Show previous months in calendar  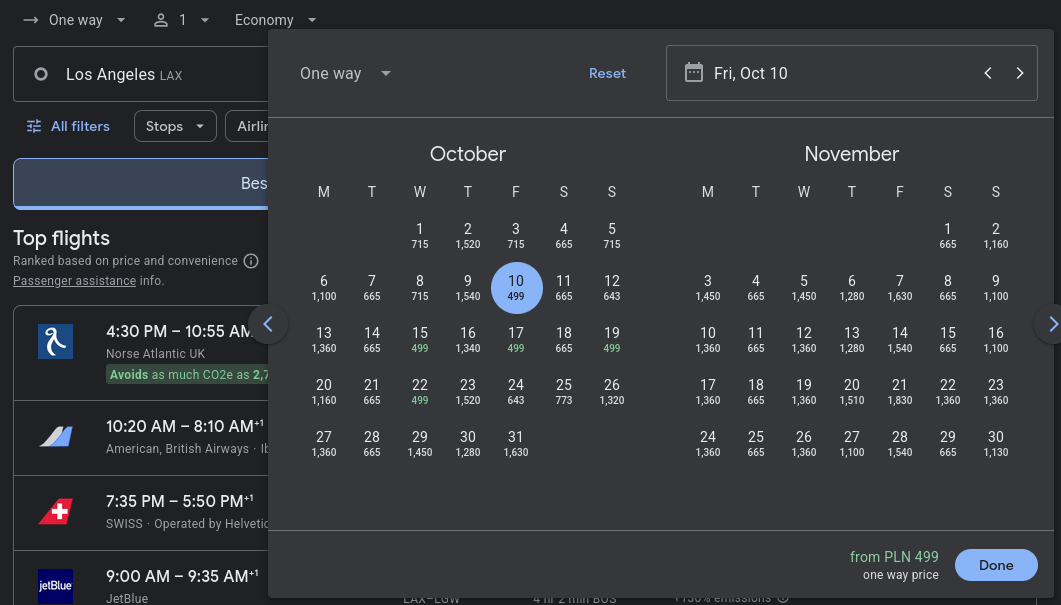(268, 325)
